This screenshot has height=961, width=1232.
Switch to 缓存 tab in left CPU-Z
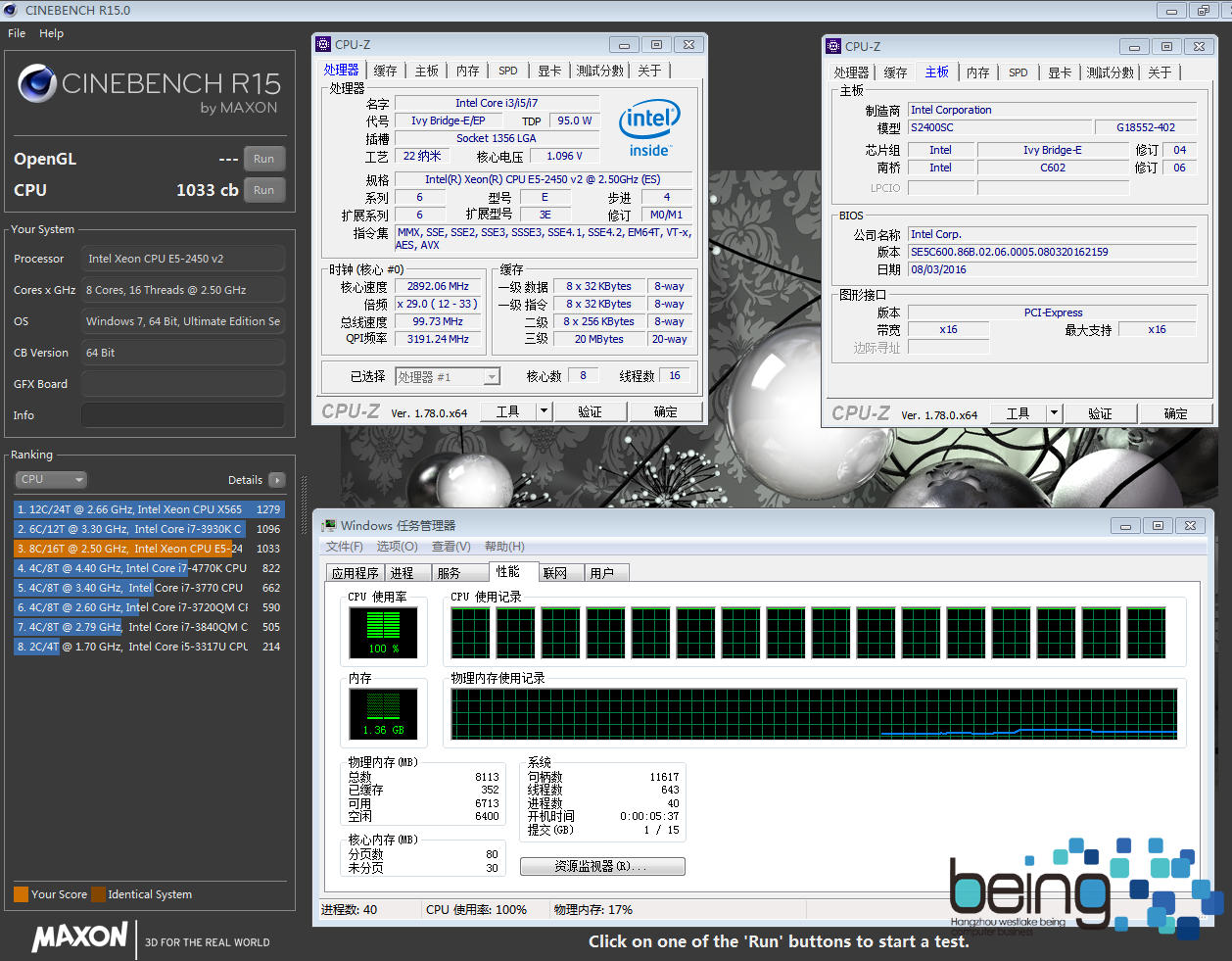[386, 71]
